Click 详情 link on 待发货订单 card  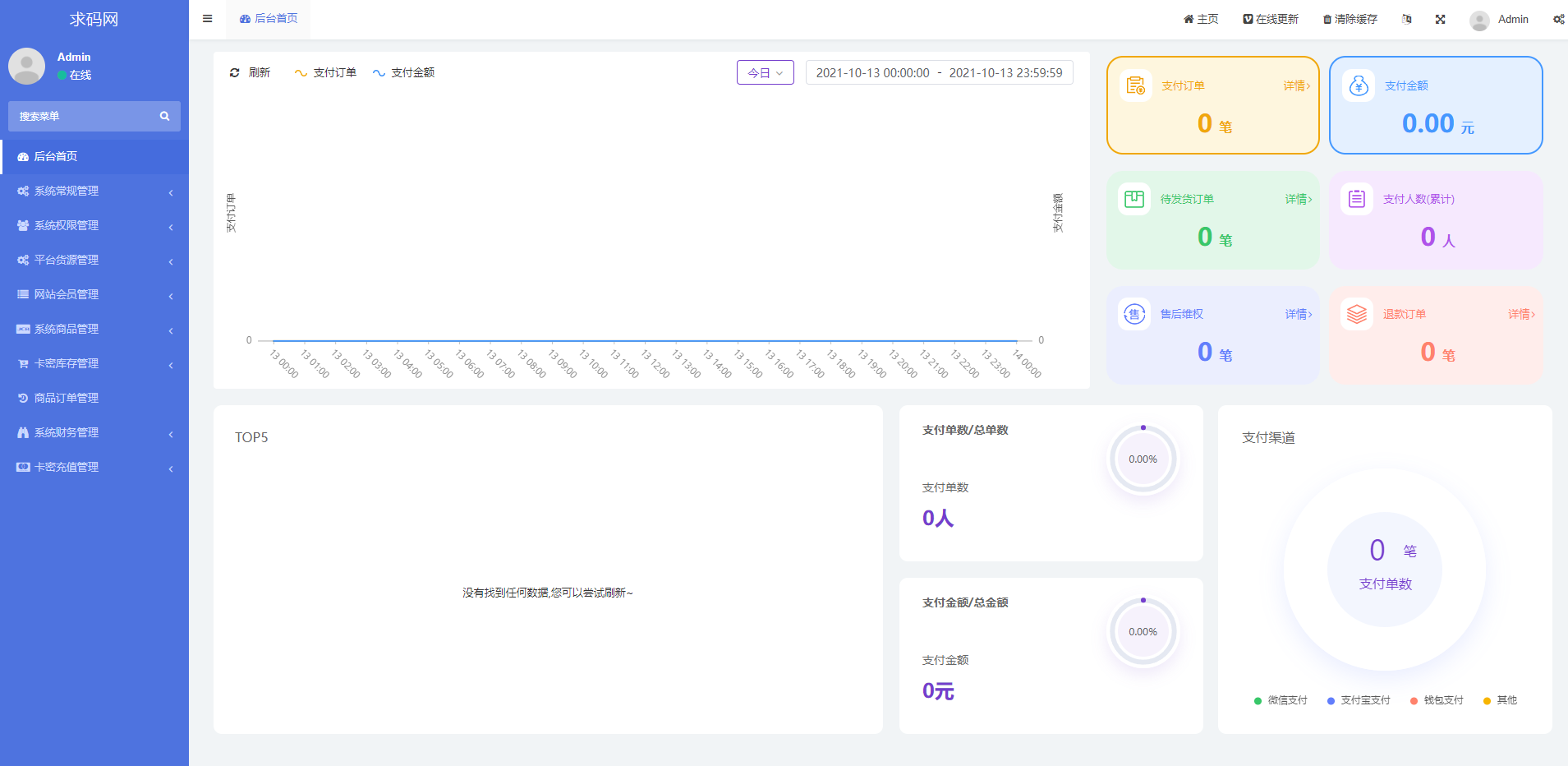point(1298,199)
